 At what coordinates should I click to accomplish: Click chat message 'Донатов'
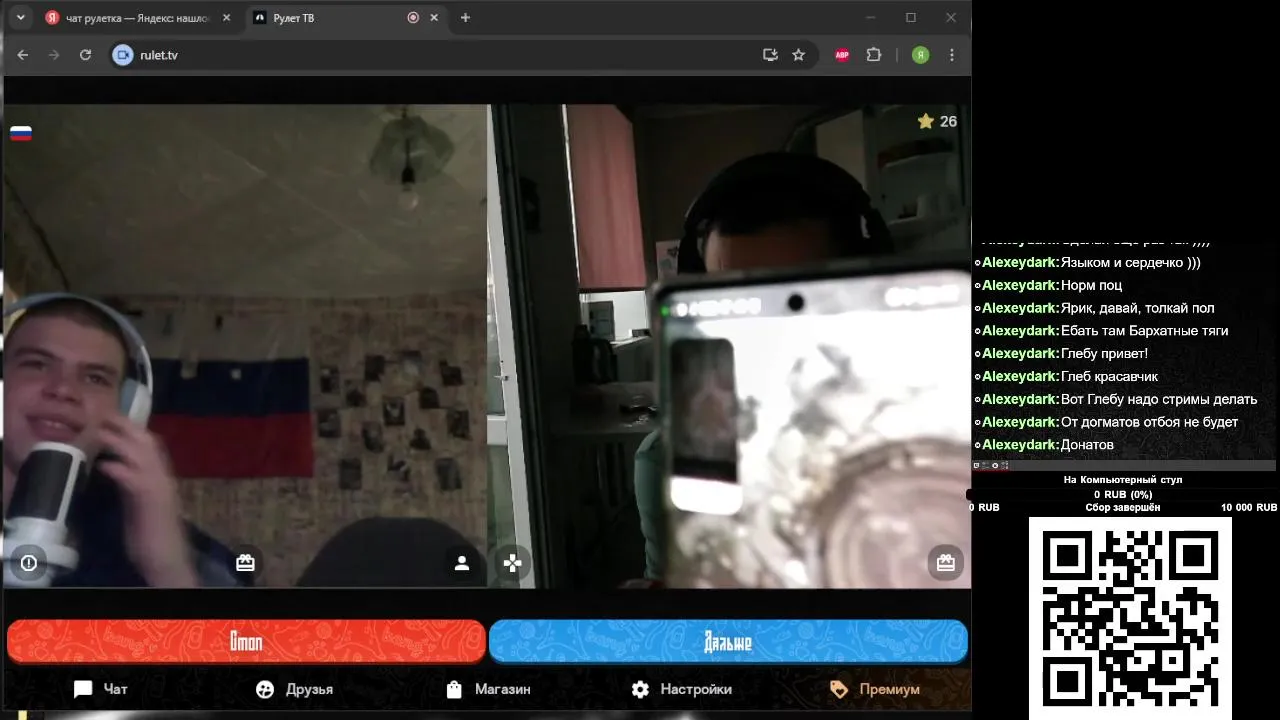click(1087, 444)
